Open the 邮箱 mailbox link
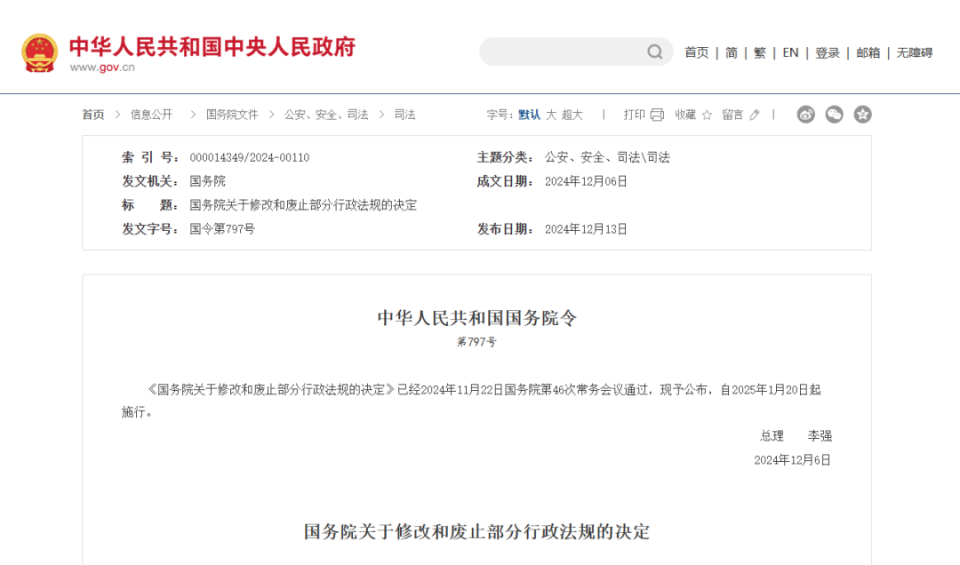 click(868, 53)
